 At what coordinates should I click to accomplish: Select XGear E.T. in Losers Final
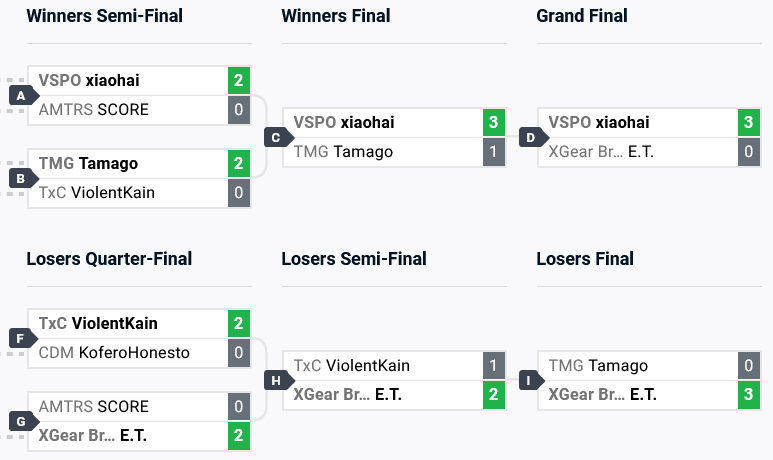click(603, 395)
